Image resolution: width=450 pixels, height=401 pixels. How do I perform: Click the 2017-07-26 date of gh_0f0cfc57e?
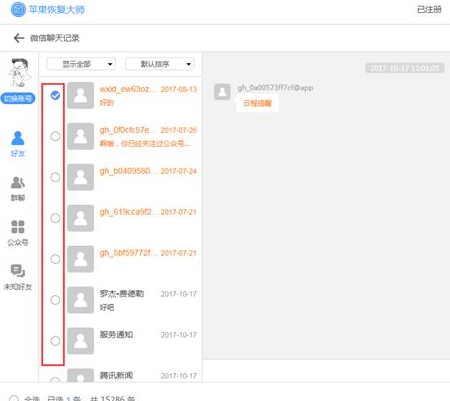(179, 130)
